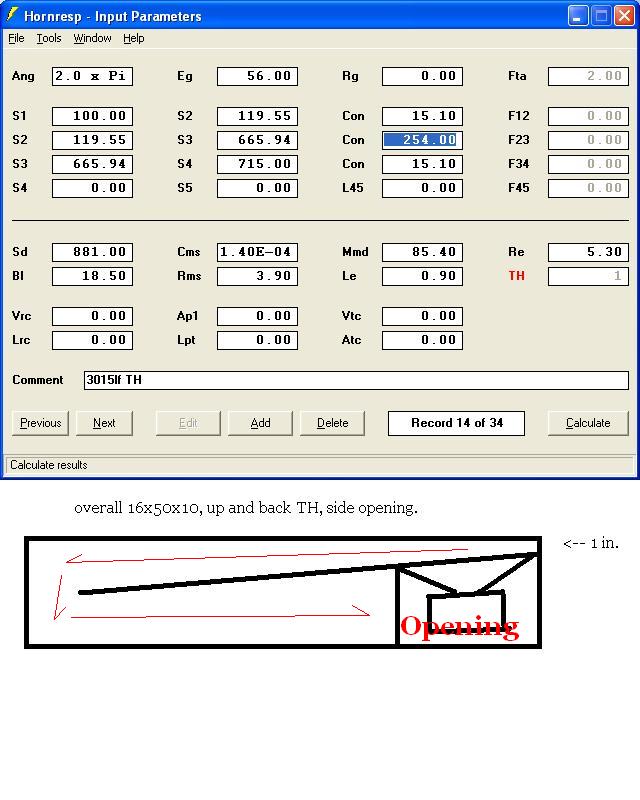The width and height of the screenshot is (640, 800).
Task: Click the red 'Opening' label in diagram
Action: pos(459,627)
